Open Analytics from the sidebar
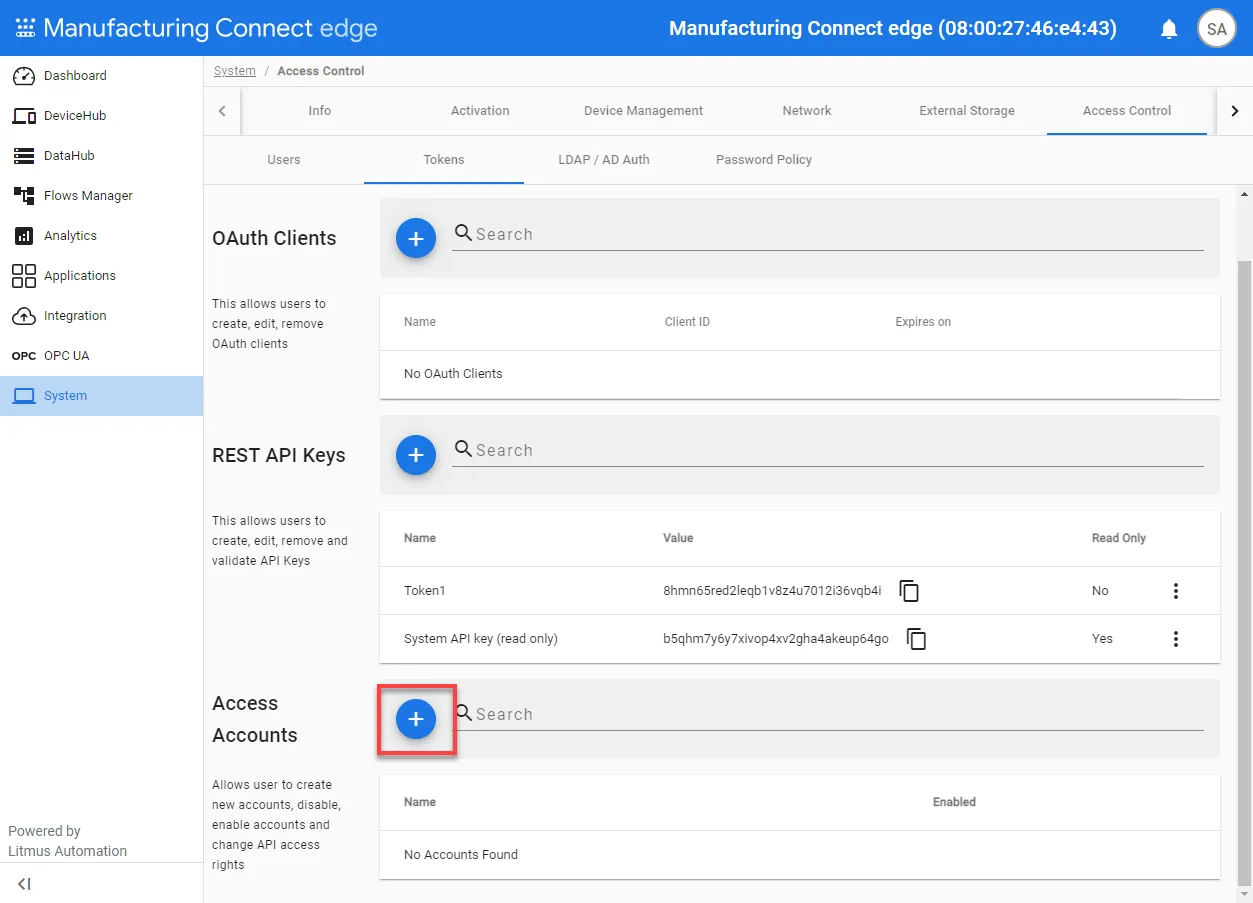 (101, 236)
